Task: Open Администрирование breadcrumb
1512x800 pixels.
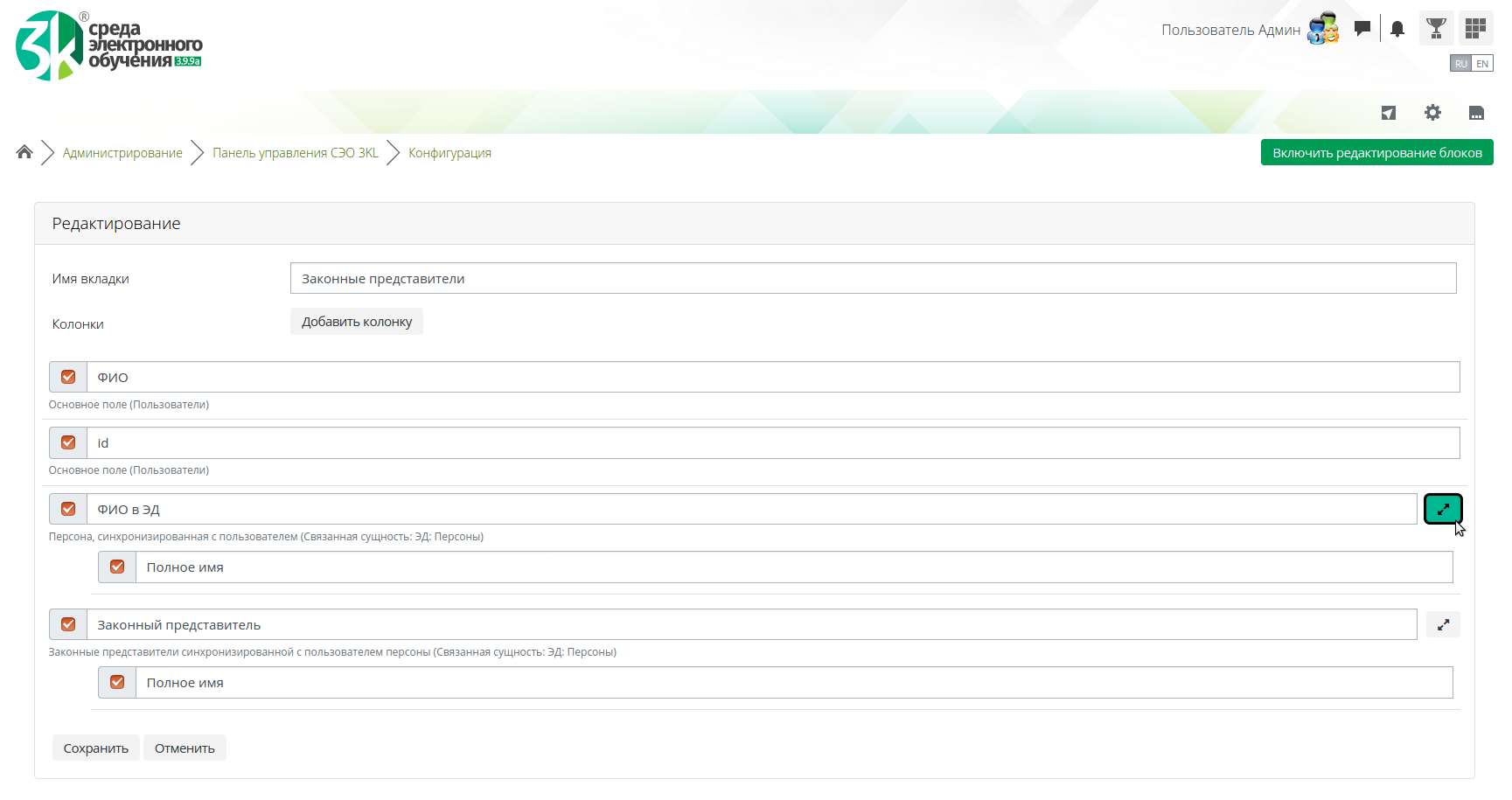Action: point(122,153)
